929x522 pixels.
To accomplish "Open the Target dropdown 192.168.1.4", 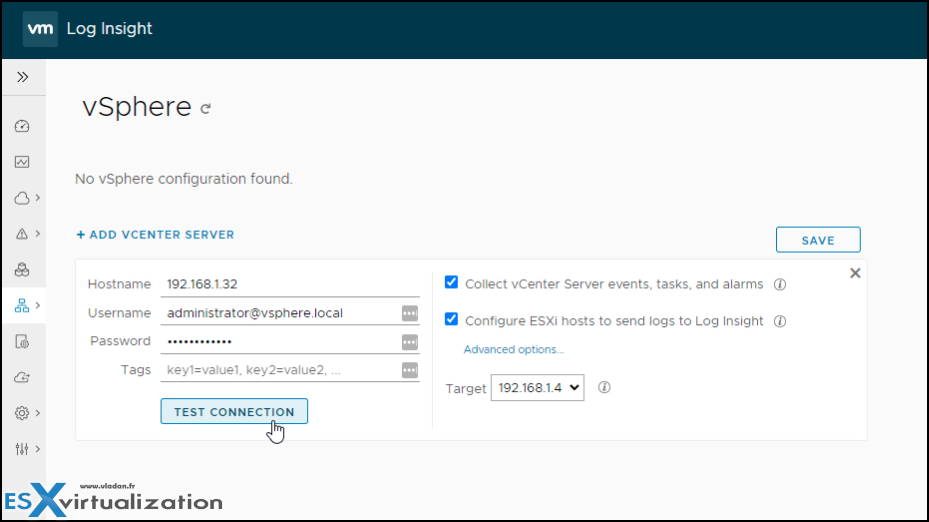I will tap(537, 388).
